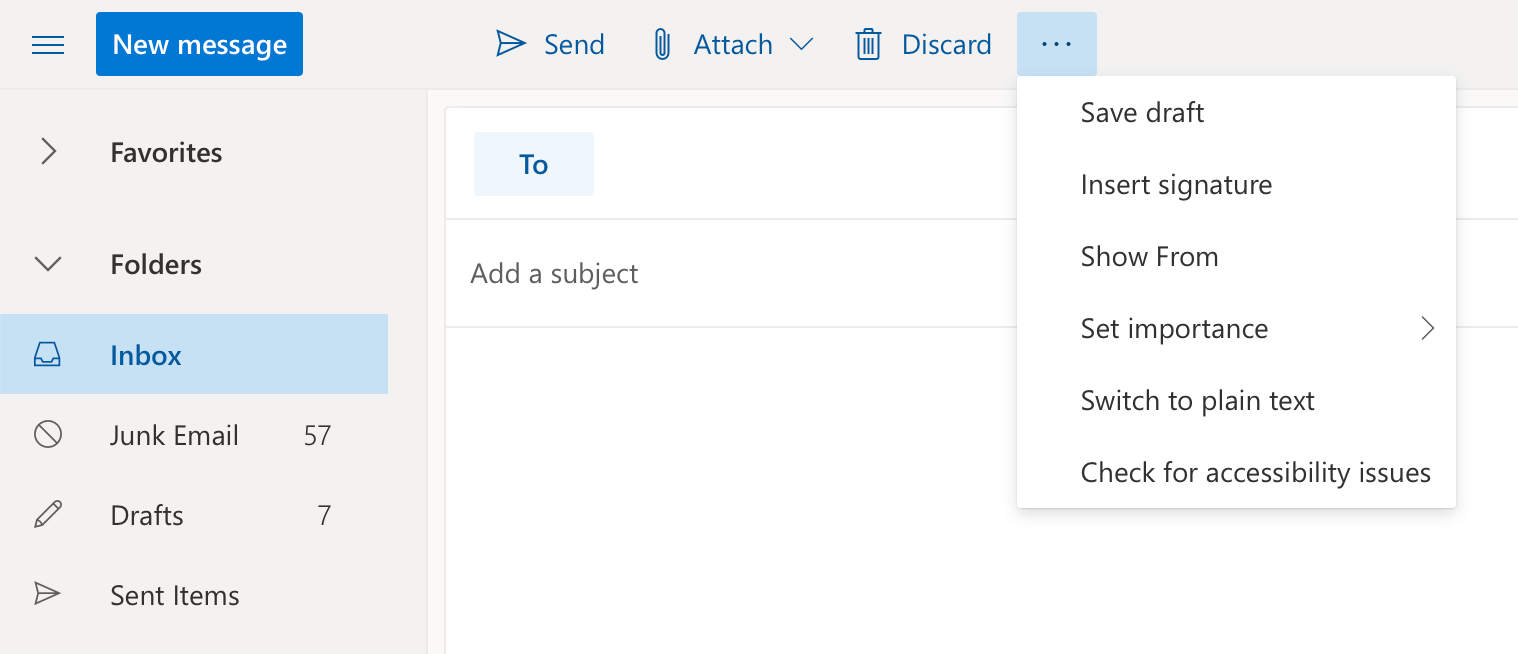This screenshot has width=1518, height=654.
Task: Click the Send paper plane icon
Action: click(511, 44)
